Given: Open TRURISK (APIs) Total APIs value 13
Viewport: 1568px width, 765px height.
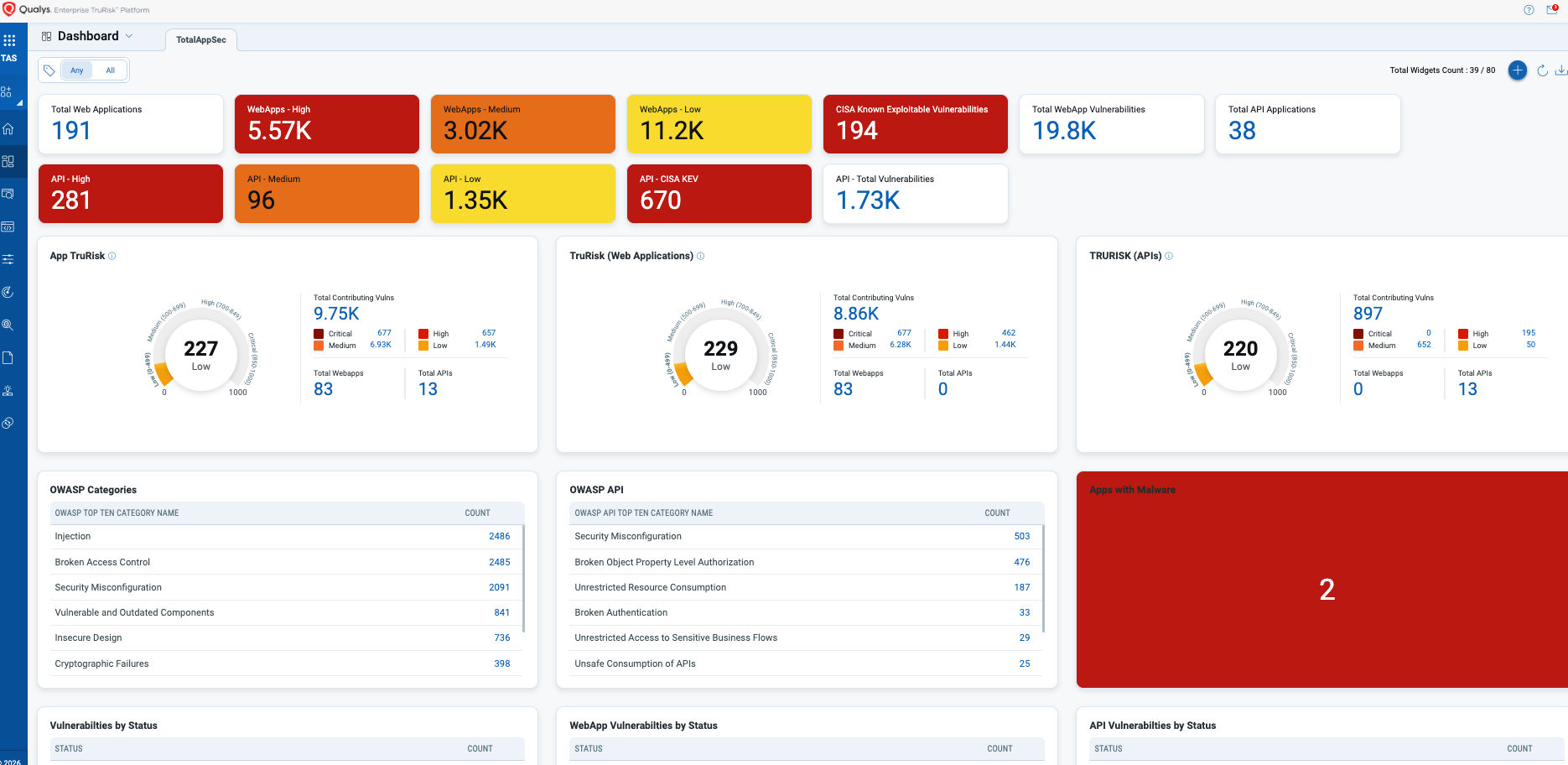Looking at the screenshot, I should [1467, 389].
